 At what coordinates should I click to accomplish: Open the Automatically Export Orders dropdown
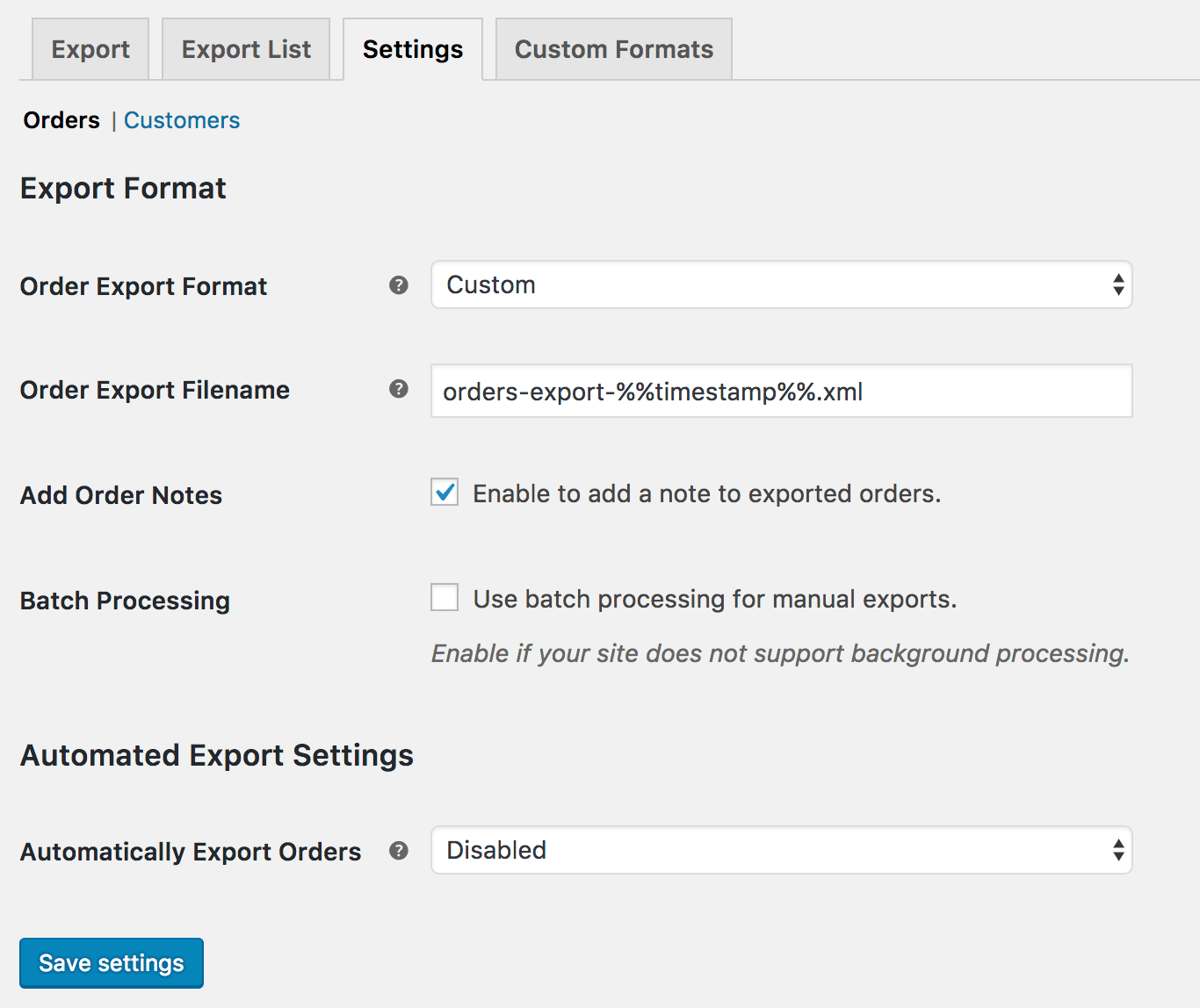point(782,850)
